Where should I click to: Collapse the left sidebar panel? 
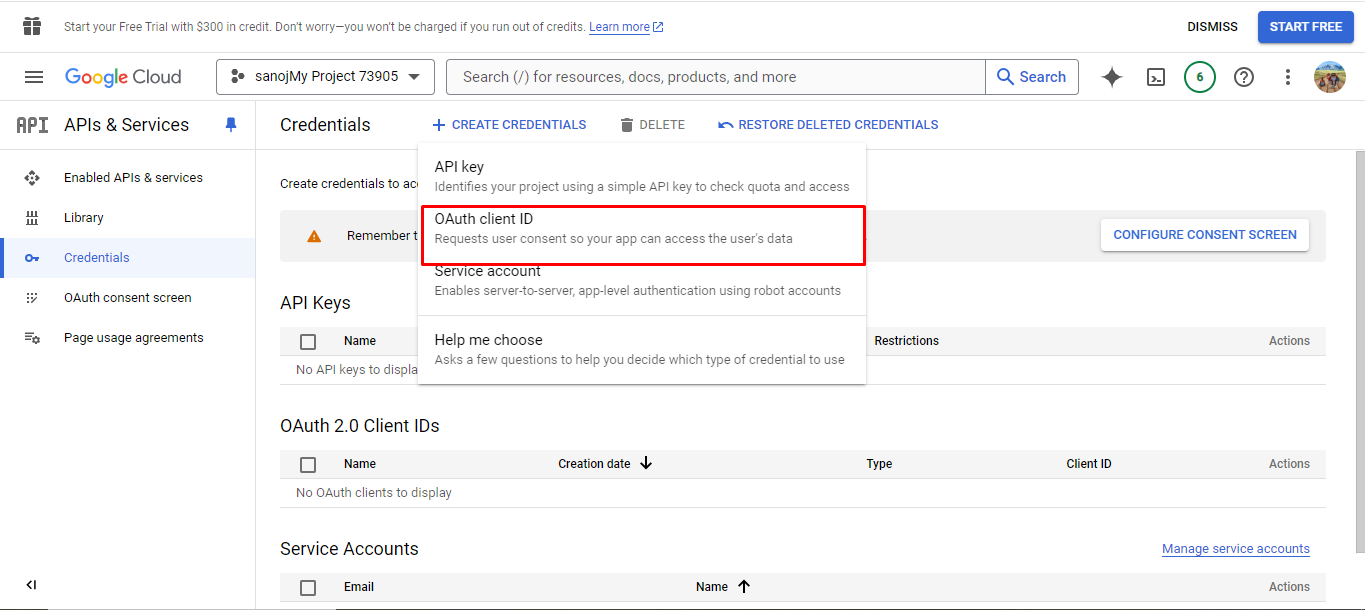tap(31, 585)
